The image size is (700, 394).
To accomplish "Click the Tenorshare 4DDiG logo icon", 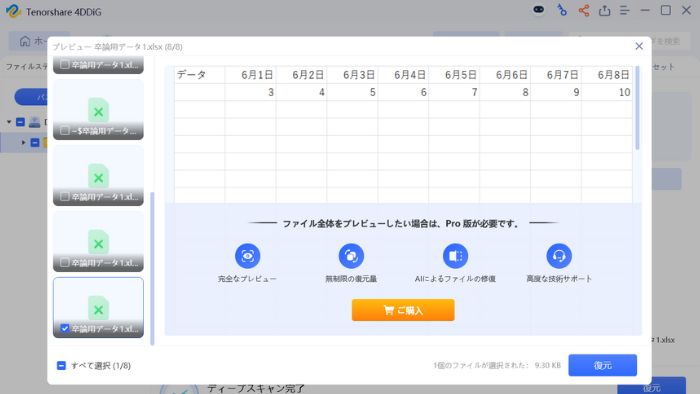I will pyautogui.click(x=13, y=11).
